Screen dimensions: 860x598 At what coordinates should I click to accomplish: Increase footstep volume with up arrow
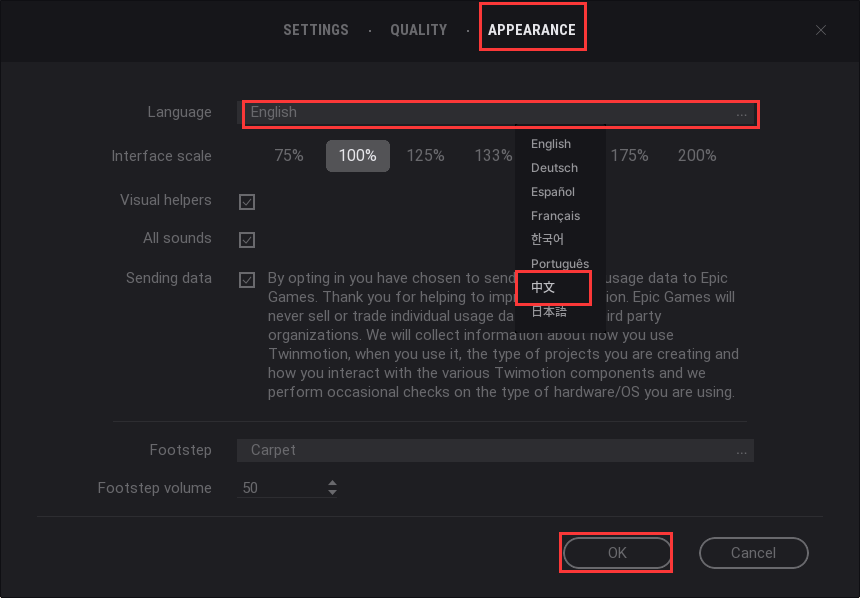point(332,483)
